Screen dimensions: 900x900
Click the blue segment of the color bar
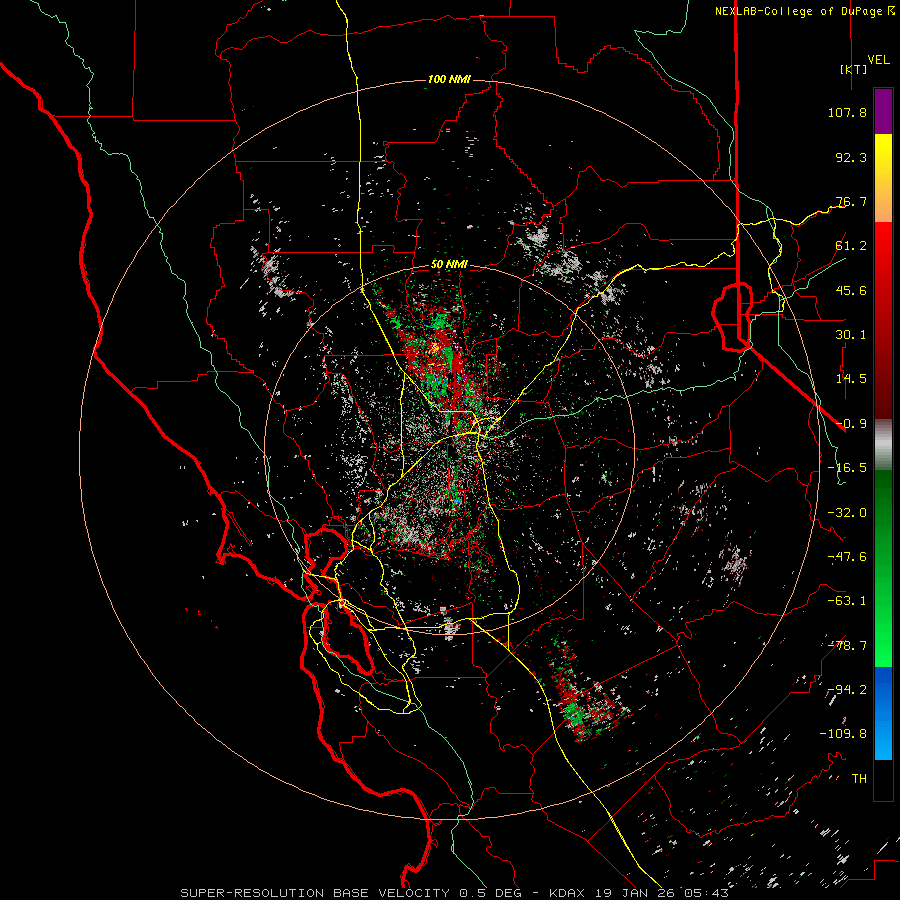click(x=883, y=713)
